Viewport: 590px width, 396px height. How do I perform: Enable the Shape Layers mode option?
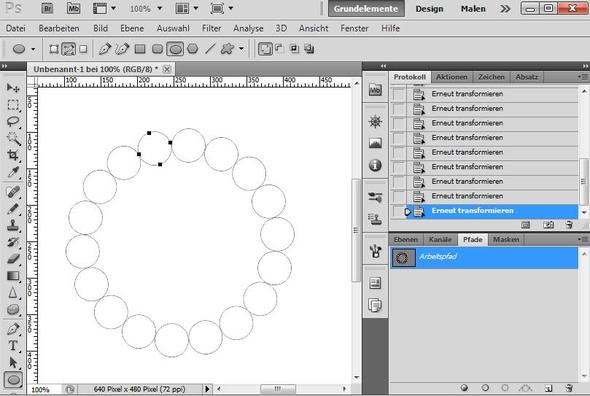(54, 49)
